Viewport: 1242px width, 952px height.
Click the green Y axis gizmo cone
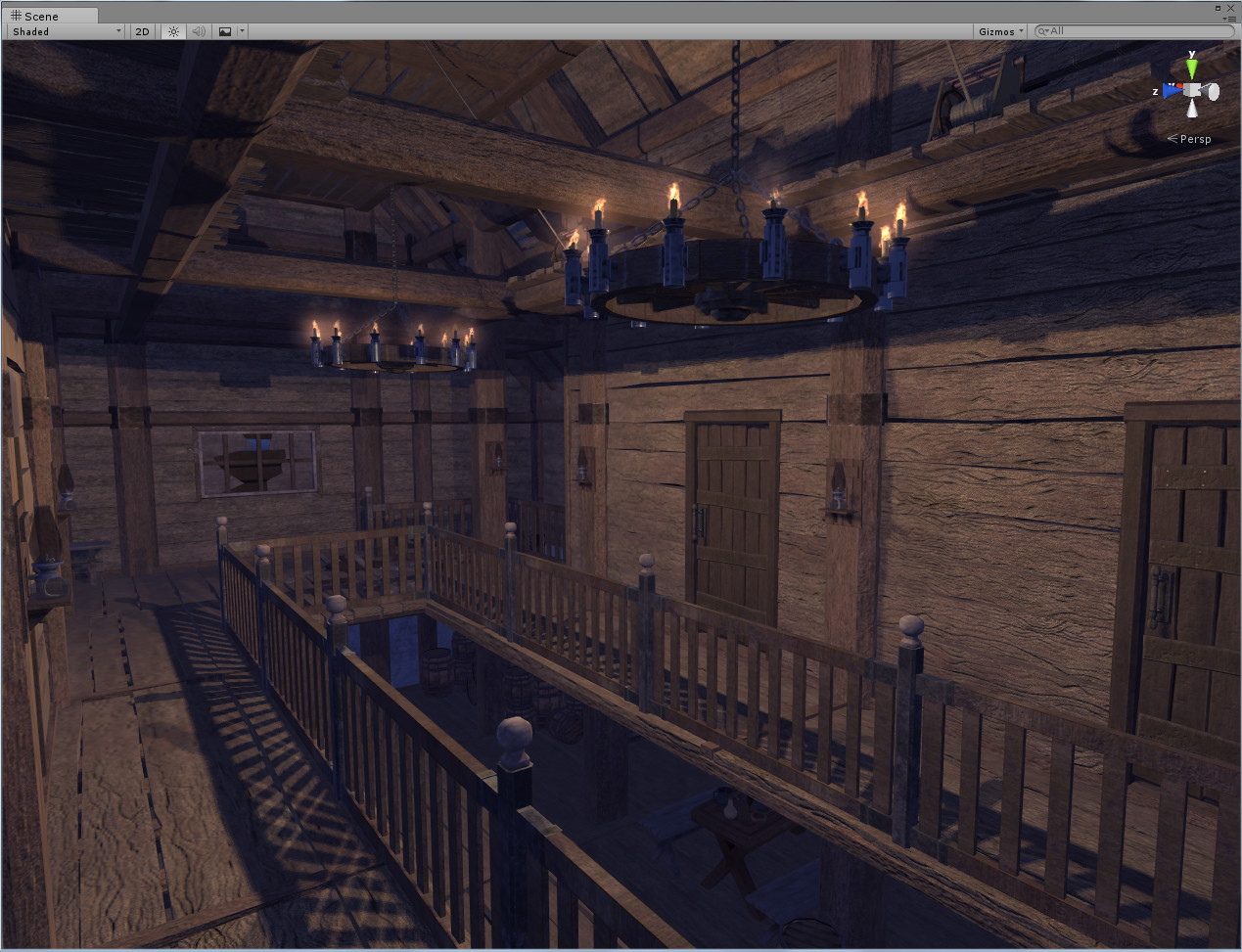[x=1192, y=68]
